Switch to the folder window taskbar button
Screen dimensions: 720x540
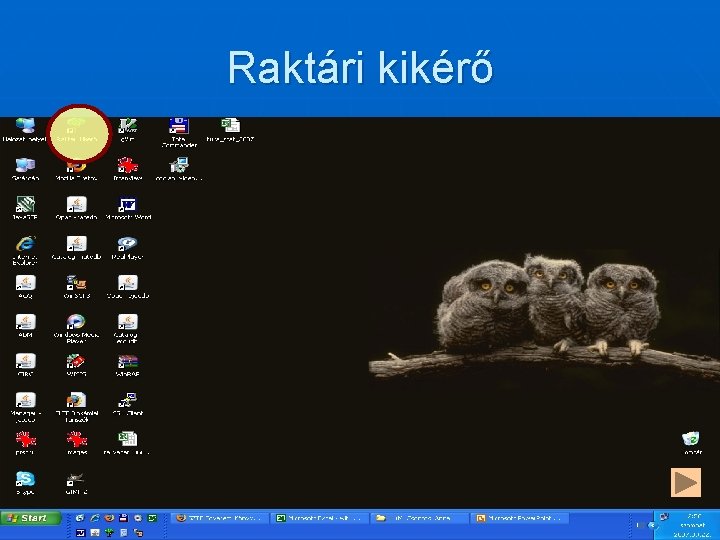[419, 518]
